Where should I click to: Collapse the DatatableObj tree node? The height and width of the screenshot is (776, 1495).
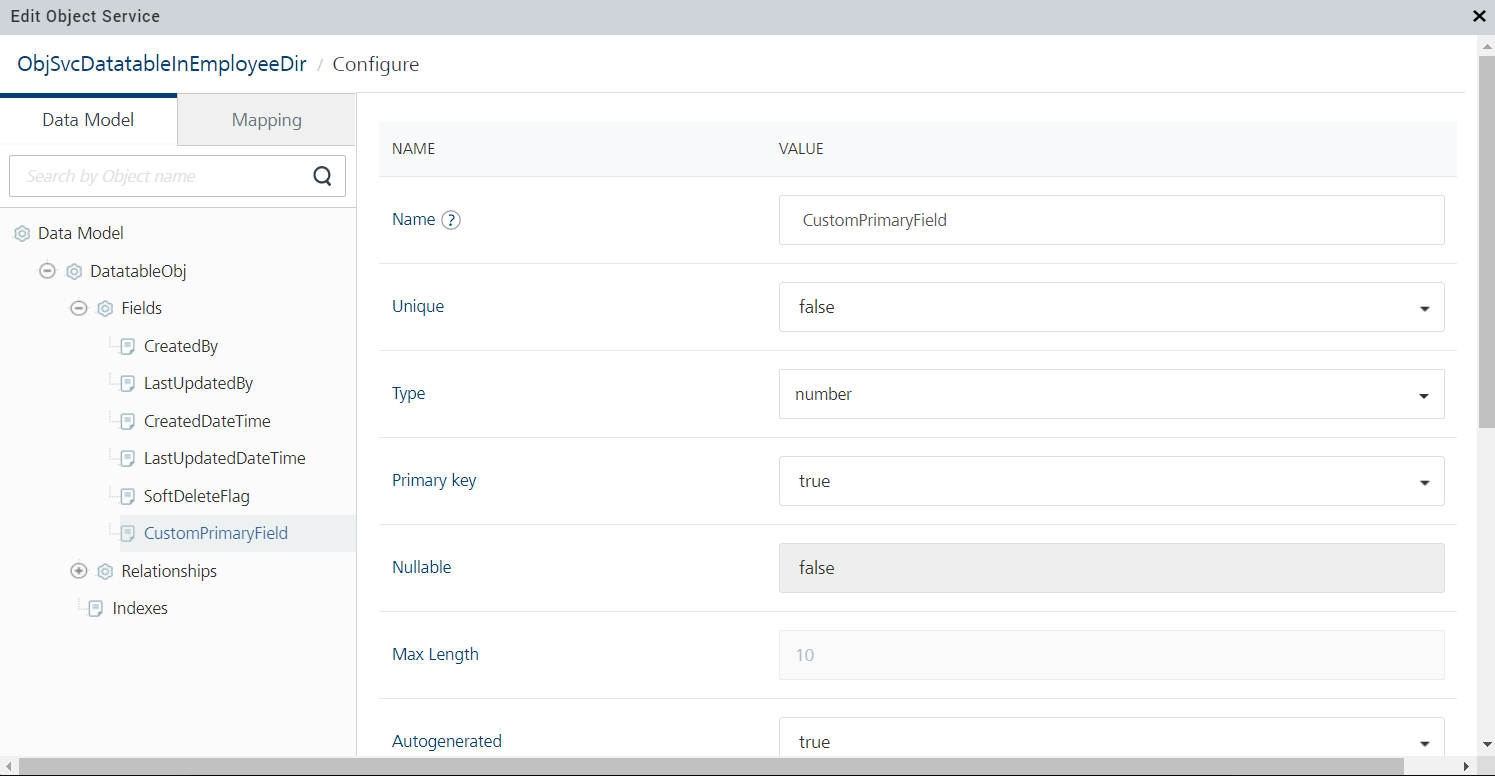(x=47, y=271)
